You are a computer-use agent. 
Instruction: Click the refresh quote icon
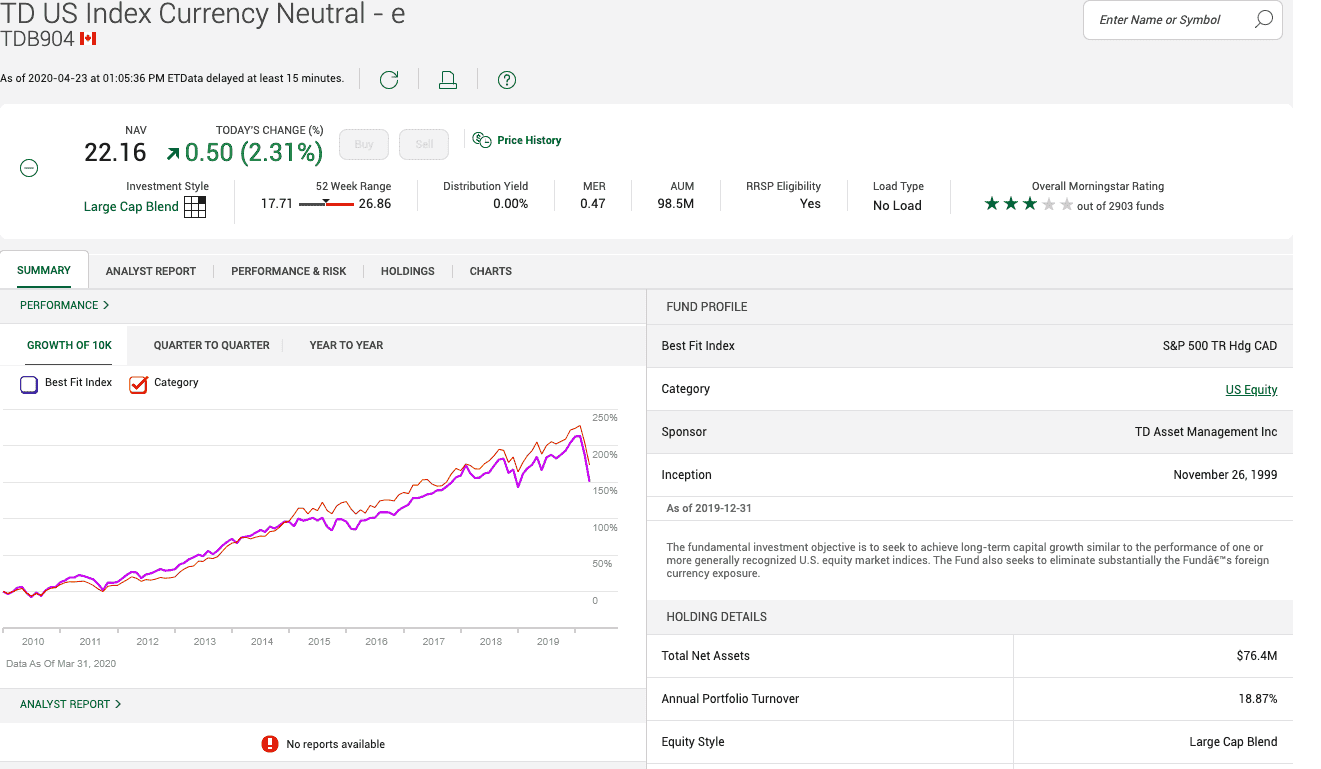point(389,80)
